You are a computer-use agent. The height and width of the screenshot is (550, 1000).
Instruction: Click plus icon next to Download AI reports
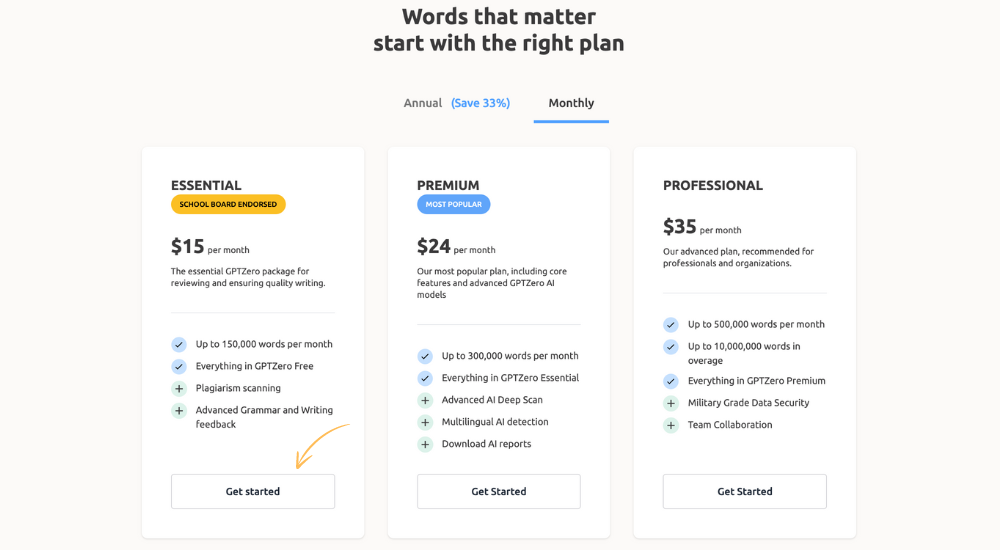pyautogui.click(x=425, y=444)
